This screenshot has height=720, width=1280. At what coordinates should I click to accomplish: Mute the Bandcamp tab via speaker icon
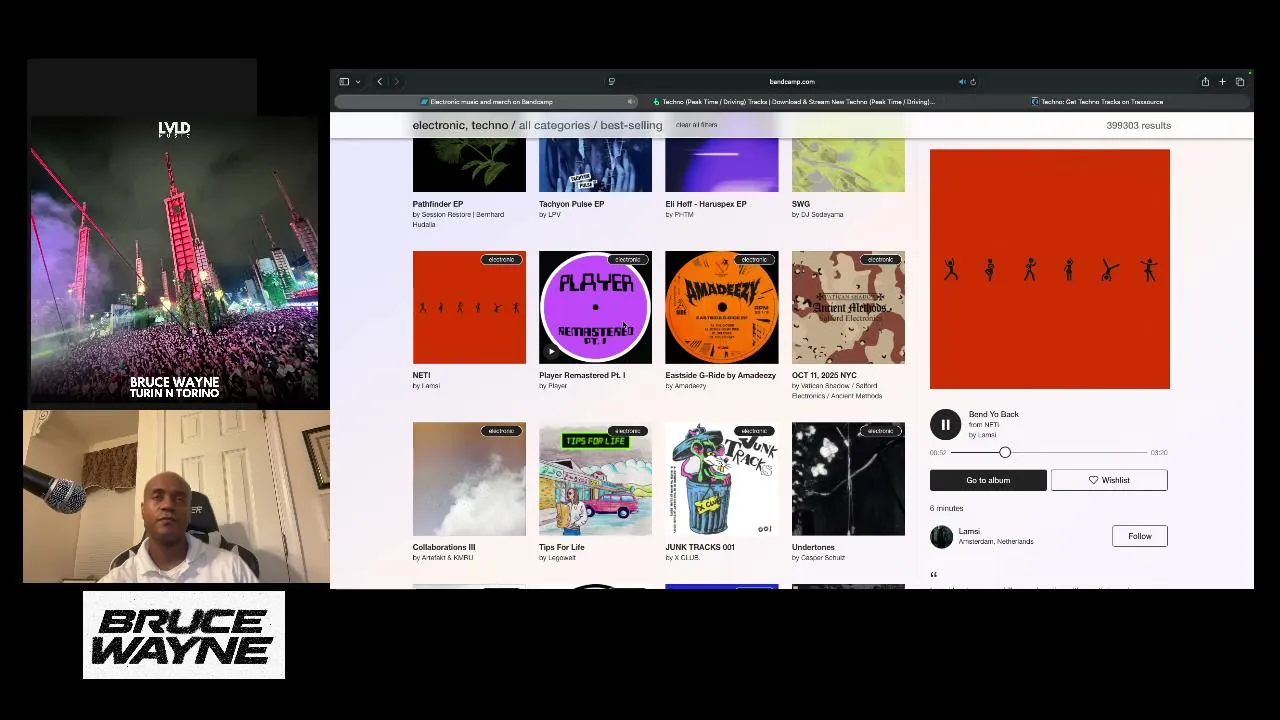pyautogui.click(x=631, y=102)
